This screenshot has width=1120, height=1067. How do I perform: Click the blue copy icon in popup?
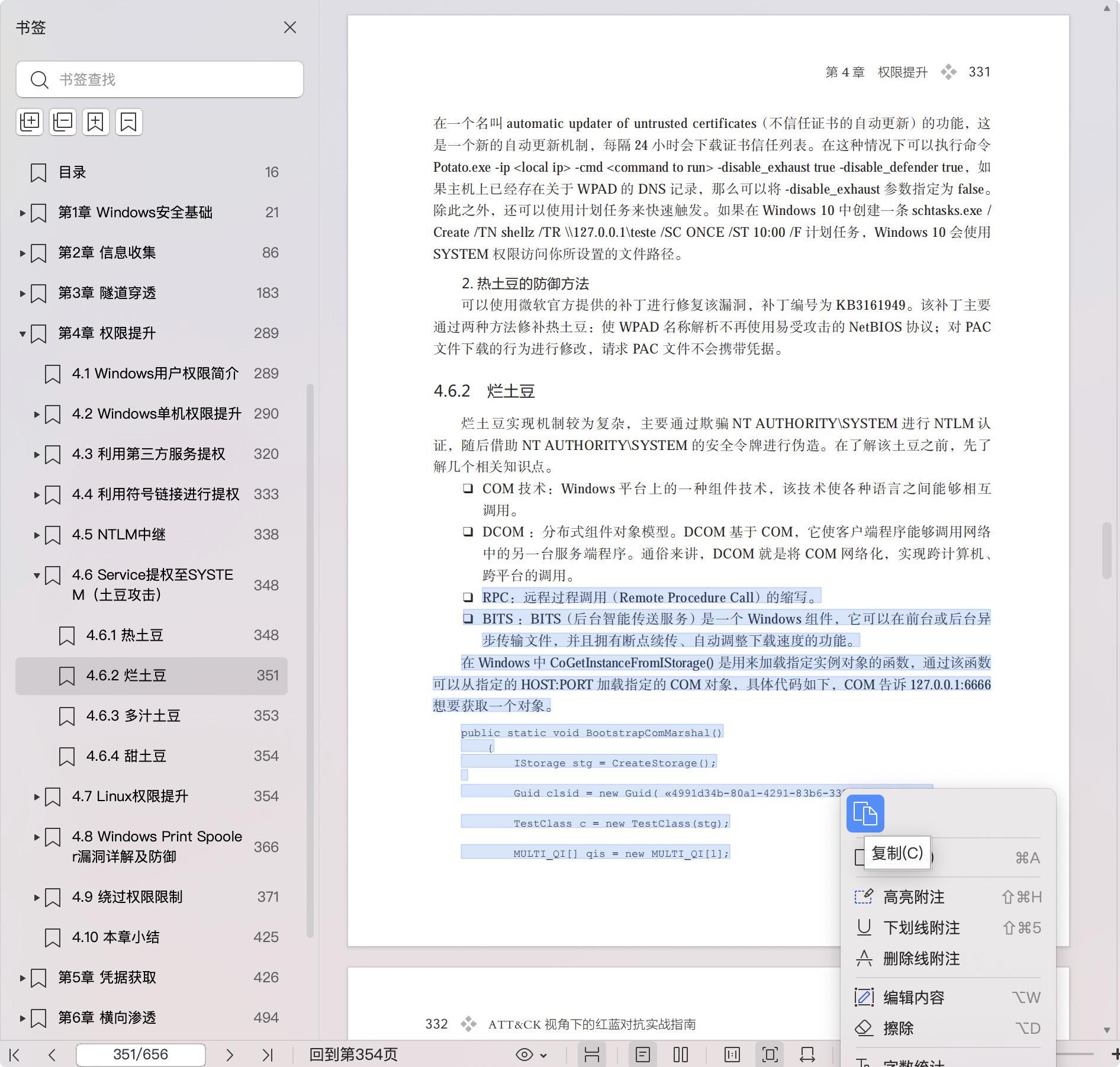(865, 814)
